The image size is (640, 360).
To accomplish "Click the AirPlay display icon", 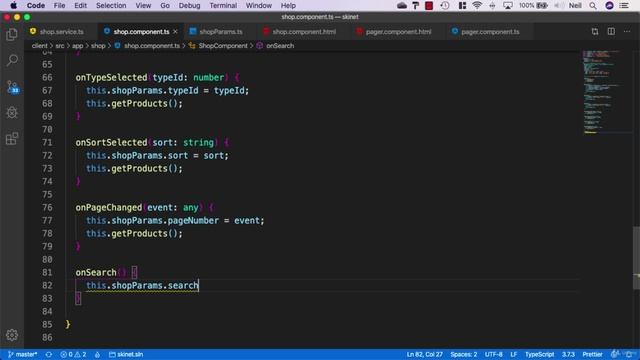I will click(x=508, y=5).
